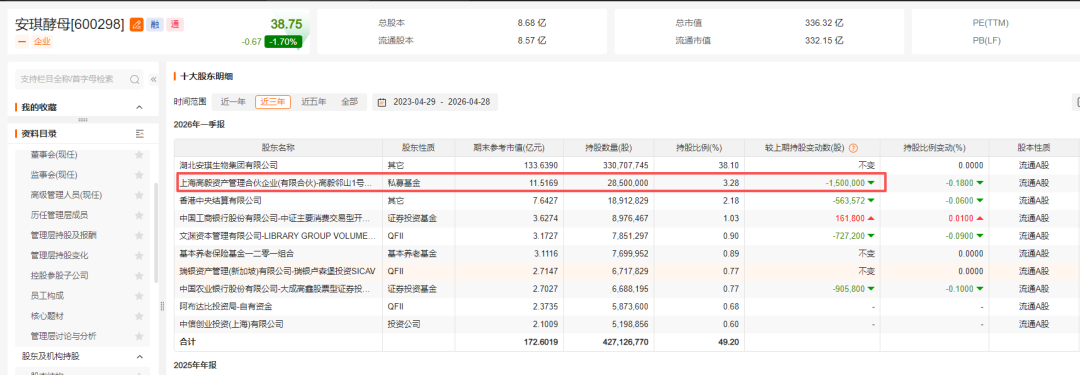Click the list layout icon next to 资料目录
This screenshot has width=1080, height=375.
click(140, 134)
